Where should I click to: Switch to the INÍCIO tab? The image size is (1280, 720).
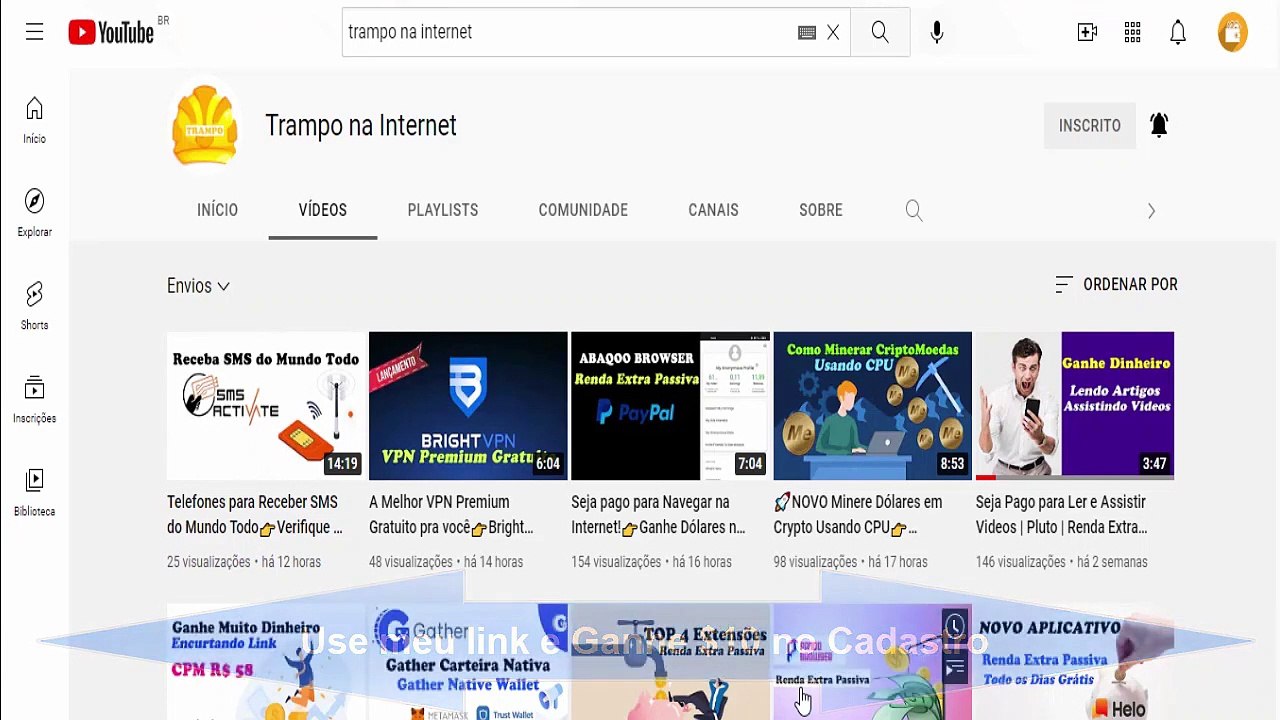[x=217, y=210]
